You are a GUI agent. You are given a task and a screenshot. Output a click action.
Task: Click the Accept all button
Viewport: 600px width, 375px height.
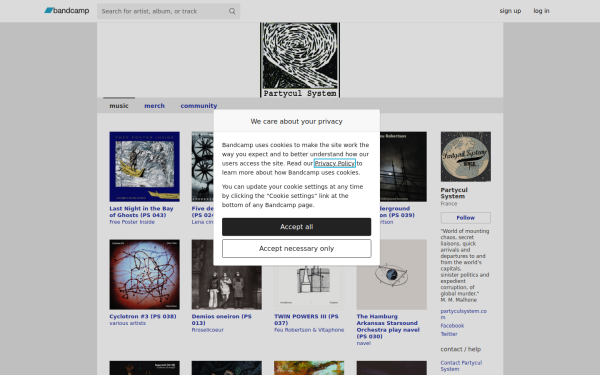coord(297,227)
